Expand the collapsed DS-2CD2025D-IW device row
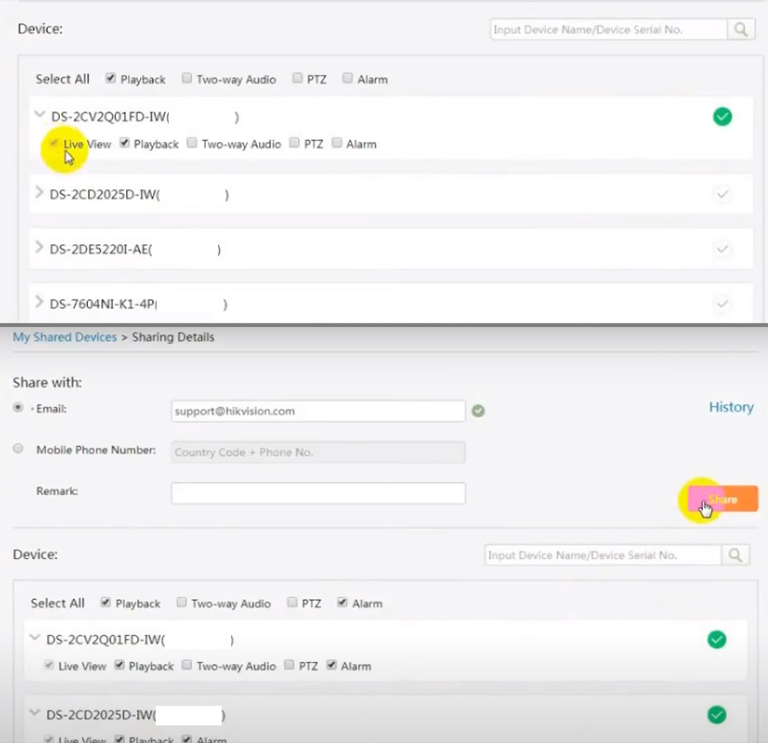This screenshot has height=746, width=768. click(x=39, y=192)
